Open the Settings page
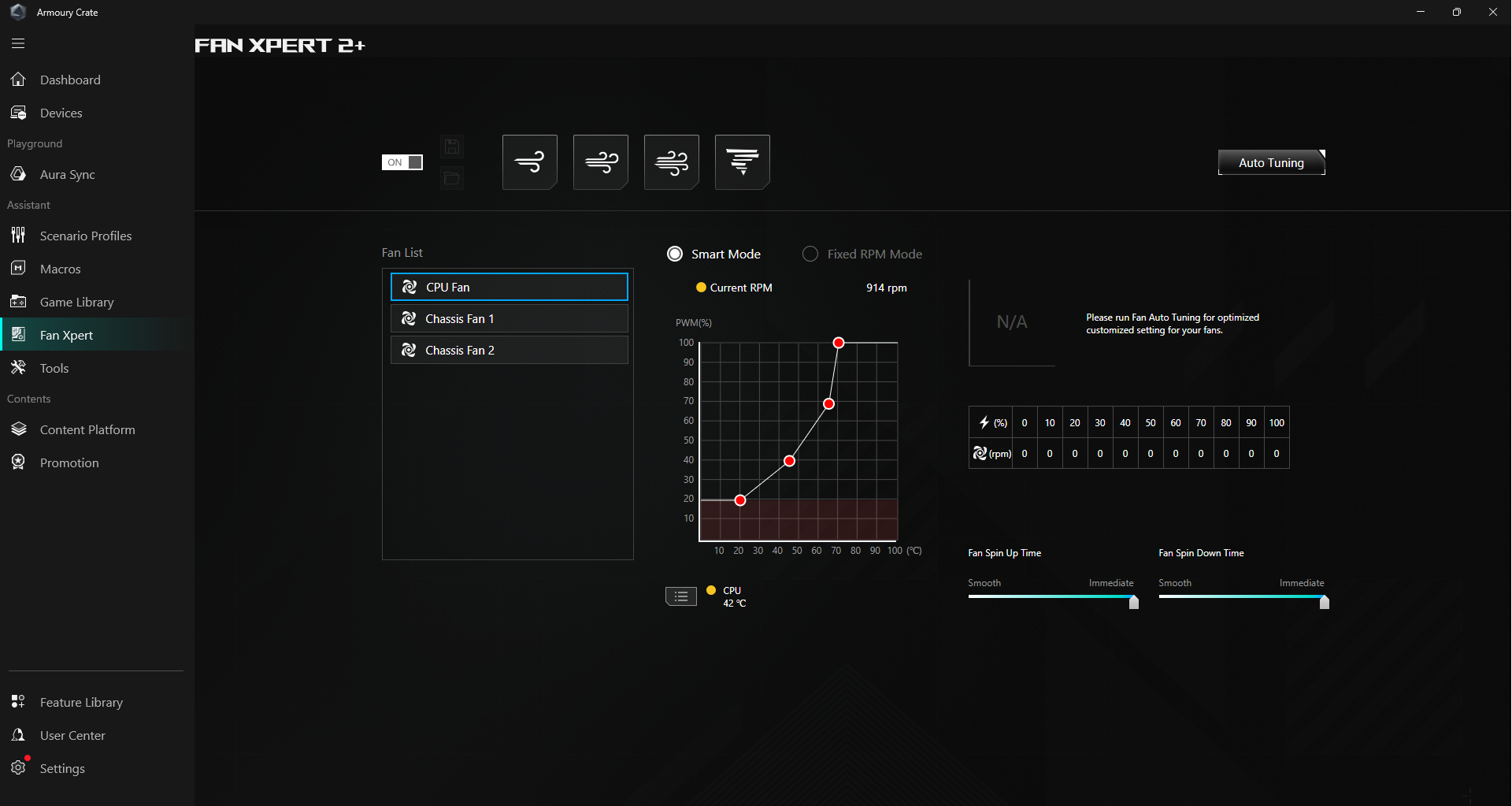Viewport: 1512px width, 806px height. [62, 768]
